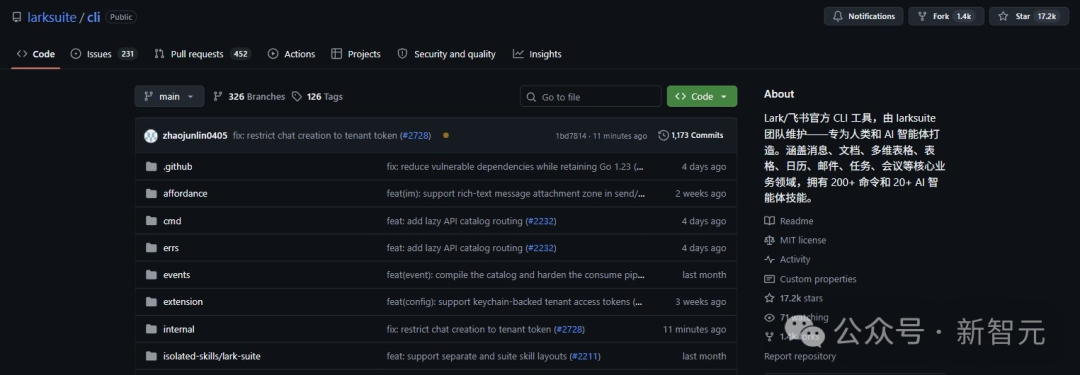This screenshot has width=1080, height=375.
Task: Open the MIT license link
Action: (x=802, y=241)
